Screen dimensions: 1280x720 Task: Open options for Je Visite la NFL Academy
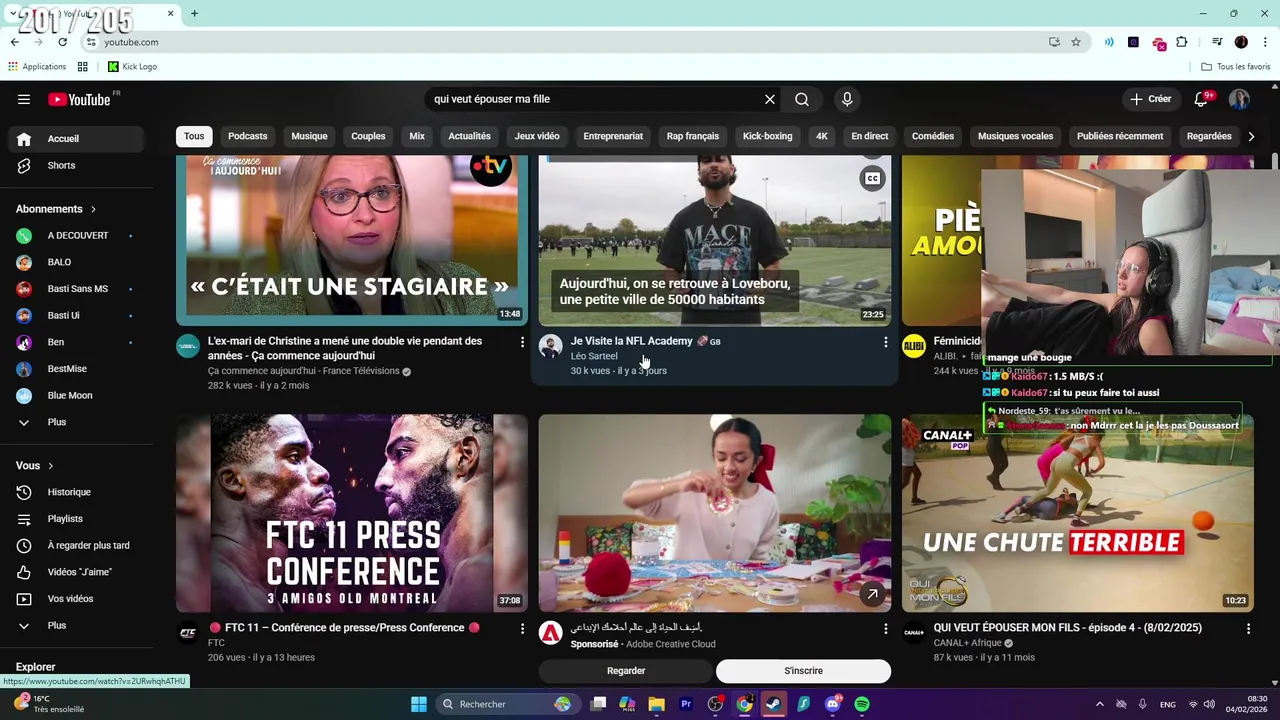[885, 342]
